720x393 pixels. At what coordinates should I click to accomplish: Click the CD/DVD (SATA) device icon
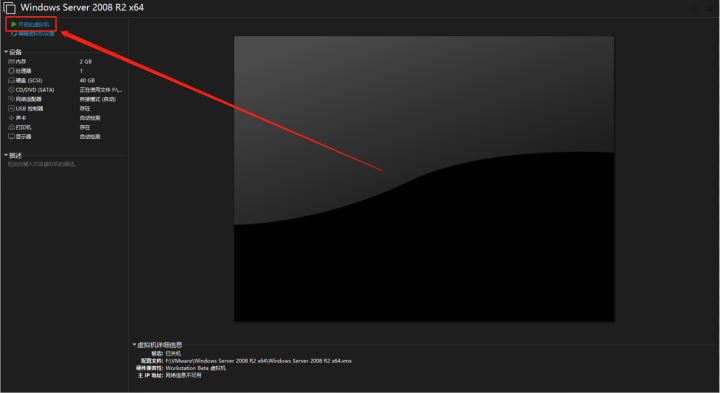pyautogui.click(x=11, y=90)
